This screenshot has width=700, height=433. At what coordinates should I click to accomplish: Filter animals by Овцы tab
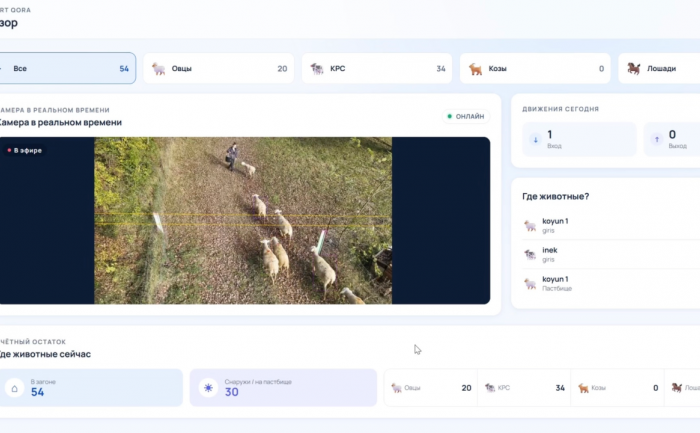pyautogui.click(x=218, y=68)
